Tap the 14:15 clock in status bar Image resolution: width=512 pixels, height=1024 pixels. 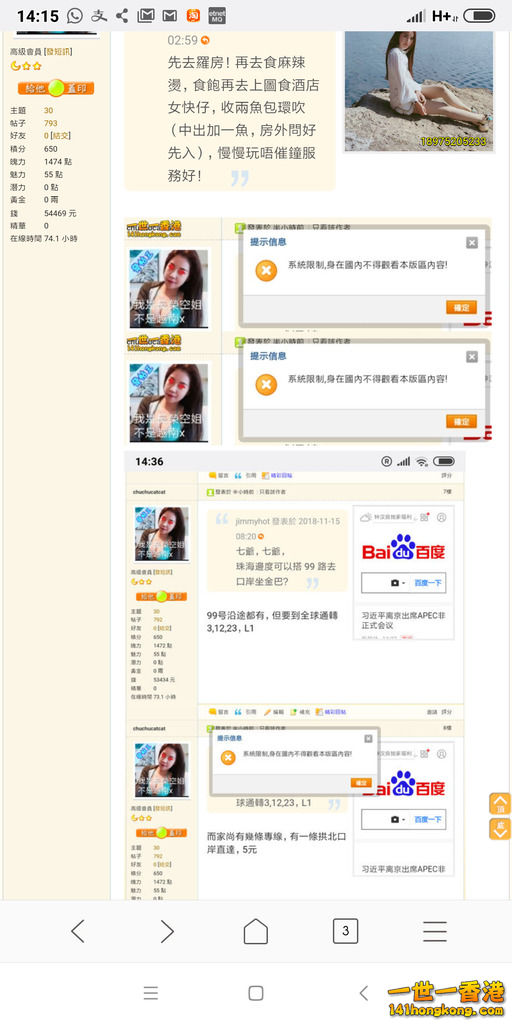(x=38, y=16)
